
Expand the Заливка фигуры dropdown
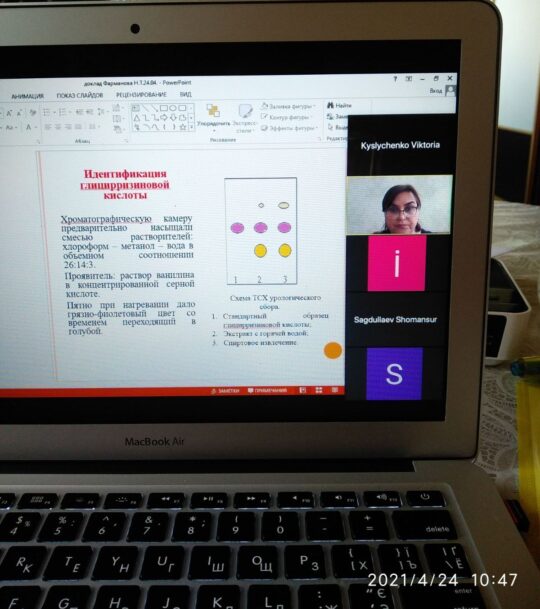point(315,106)
